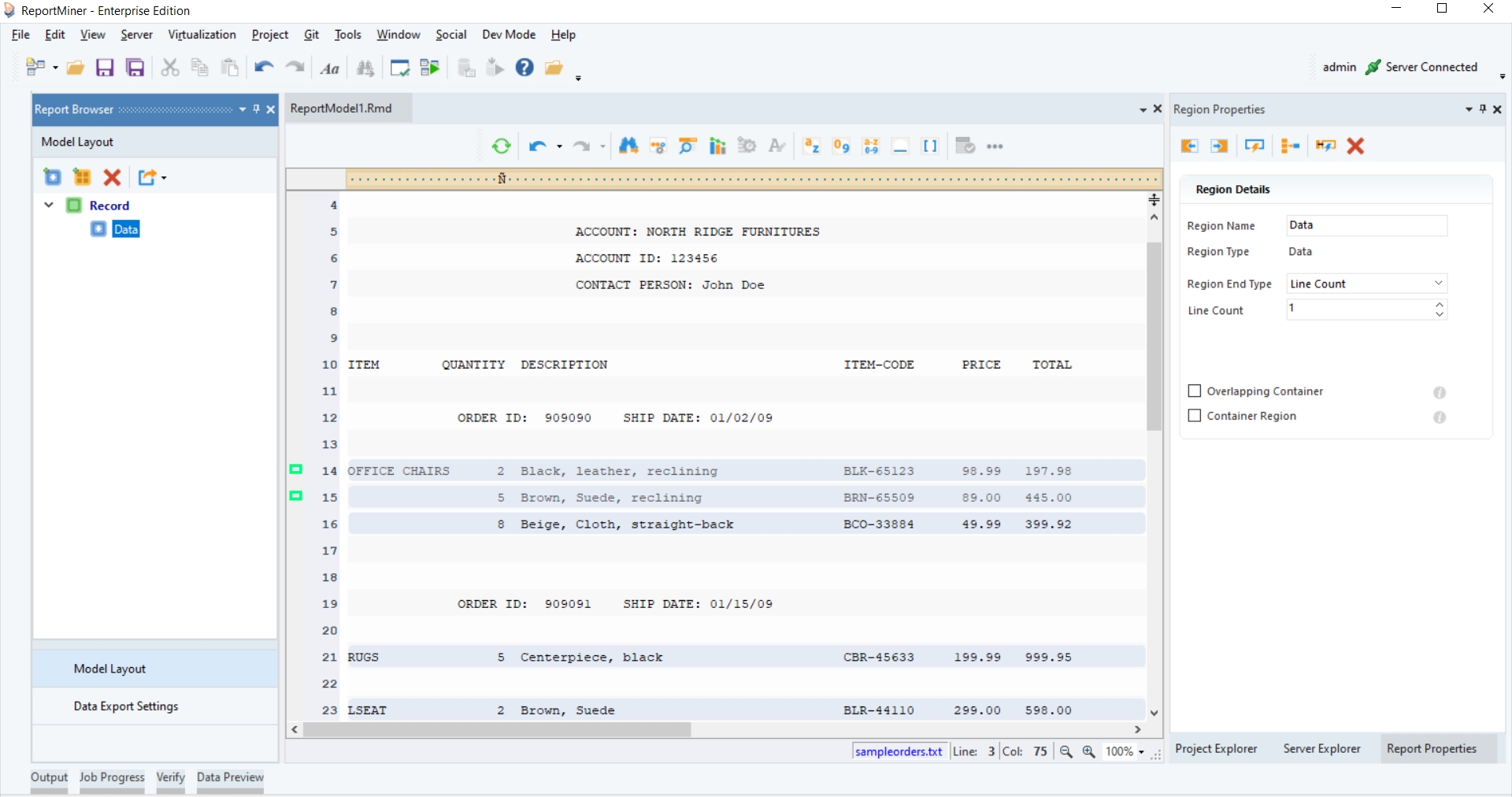1512x797 pixels.
Task: Check the Container Region checkbox
Action: [x=1195, y=416]
